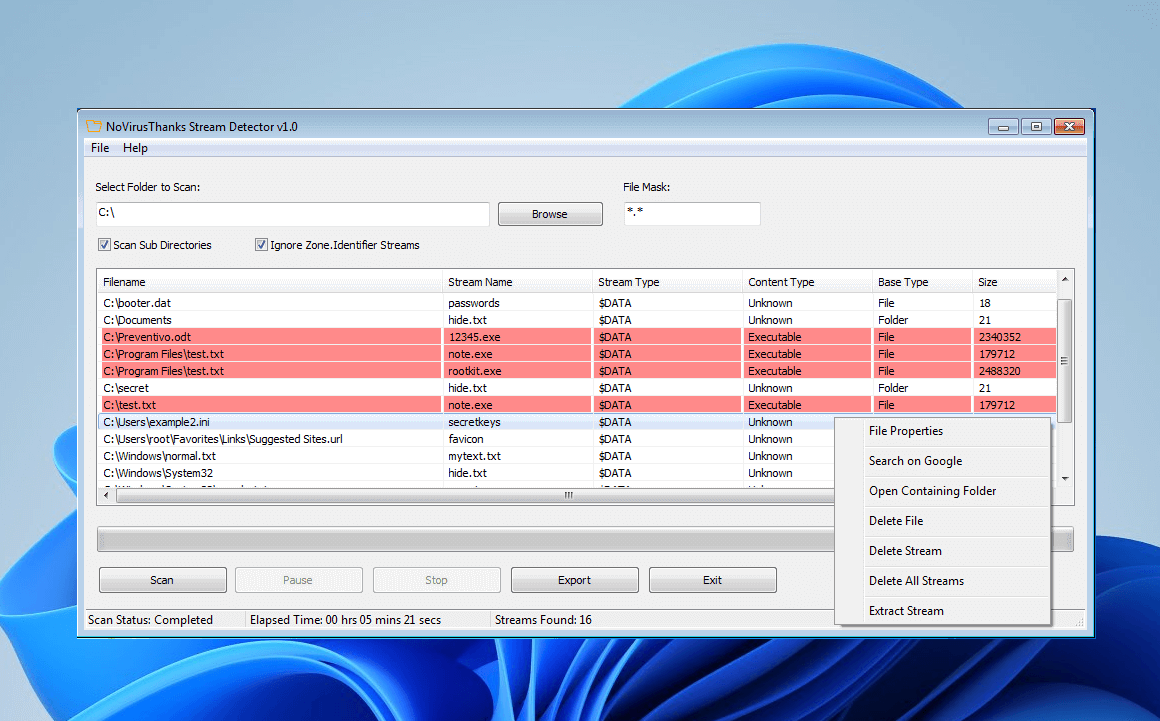Open the File menu
This screenshot has width=1160, height=721.
[100, 148]
